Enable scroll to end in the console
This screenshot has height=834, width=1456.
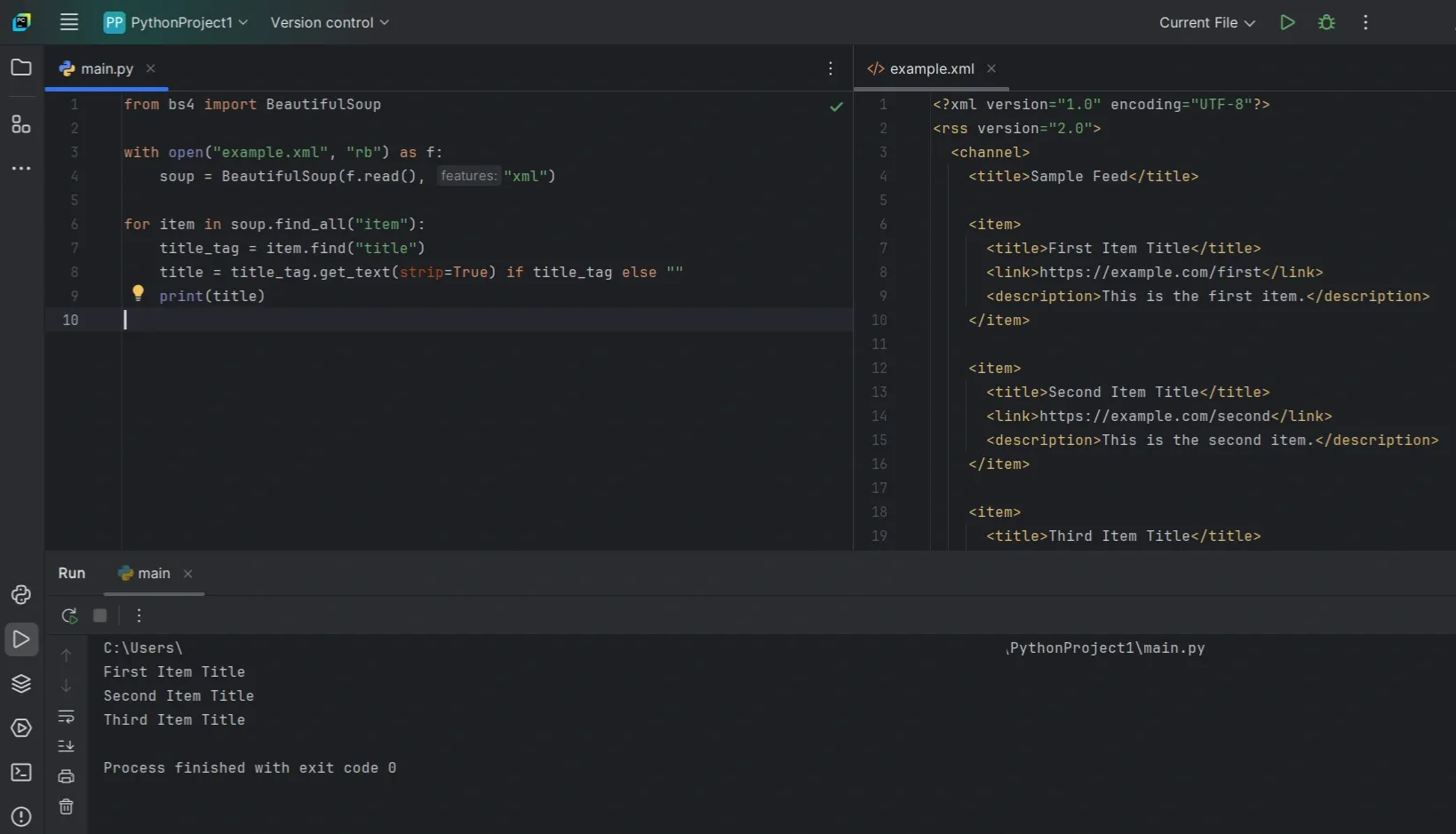coord(67,746)
